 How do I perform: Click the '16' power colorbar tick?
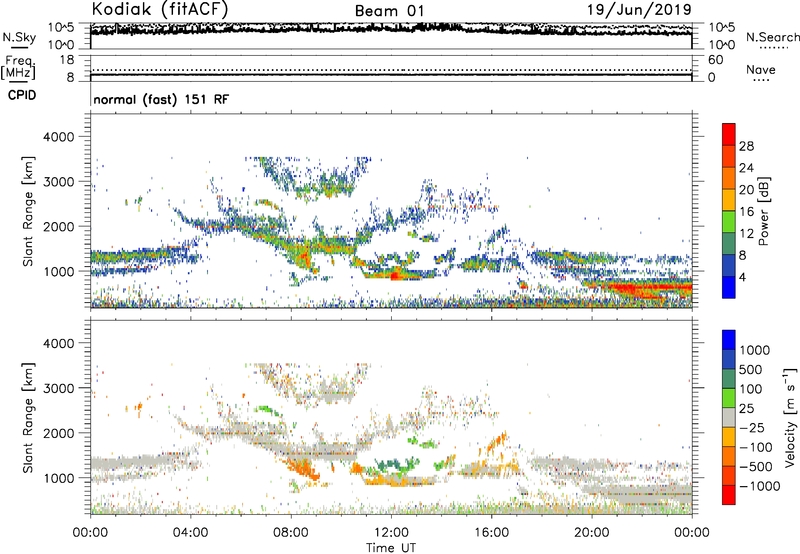(x=746, y=212)
